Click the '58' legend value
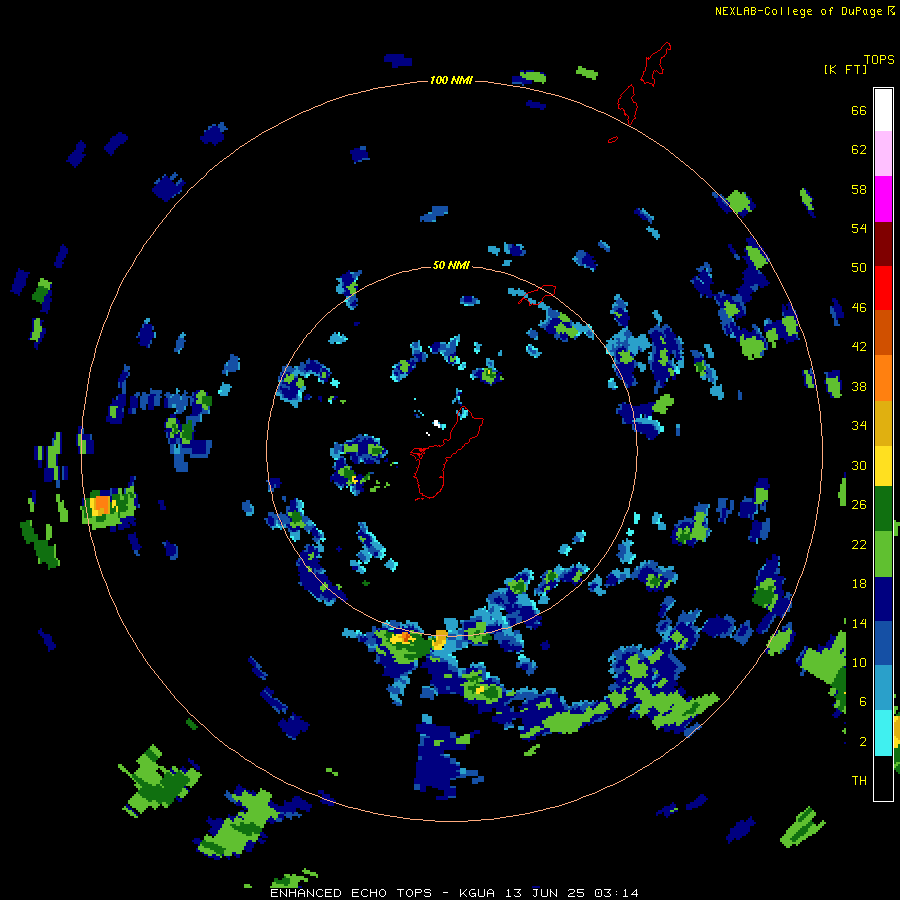The width and height of the screenshot is (900, 900). (859, 189)
